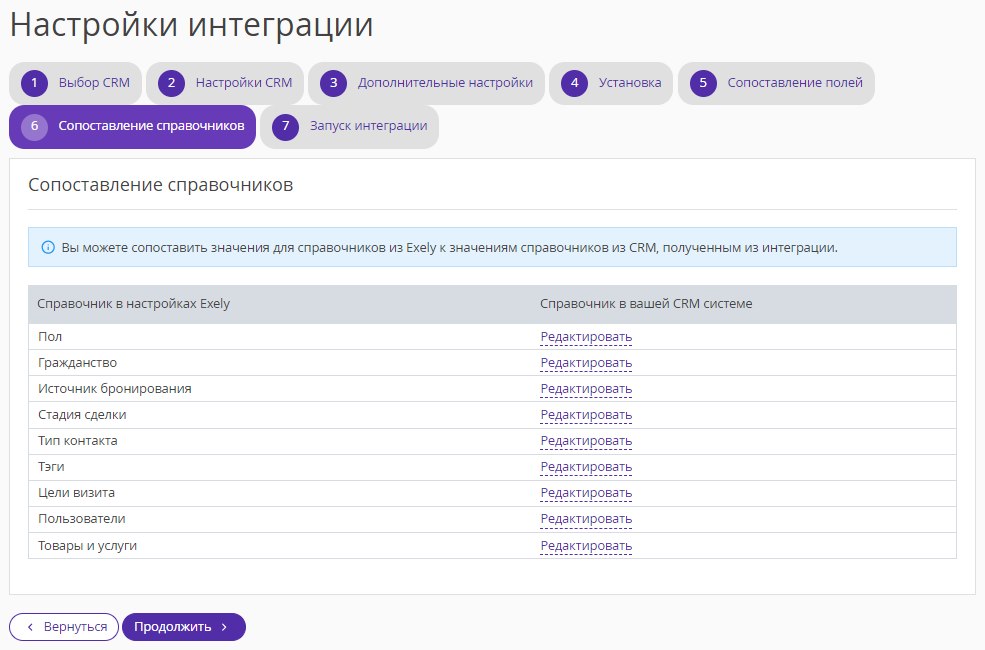
Task: Open step 7 Запуск интеграции
Action: pos(349,126)
